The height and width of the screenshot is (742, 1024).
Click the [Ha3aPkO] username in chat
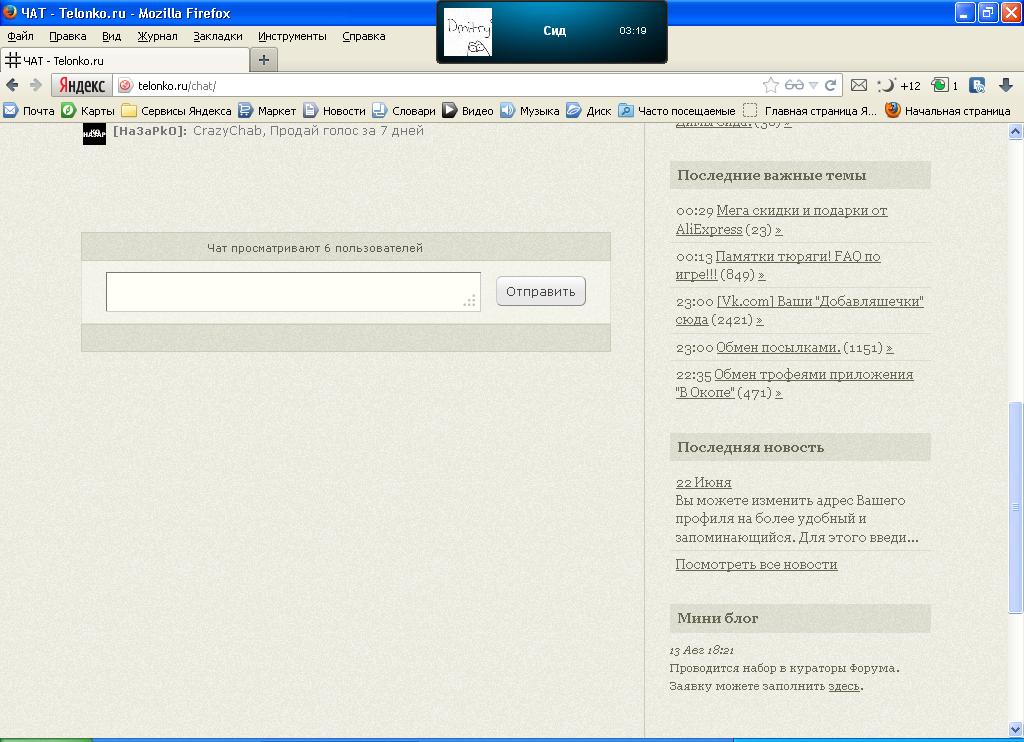150,131
